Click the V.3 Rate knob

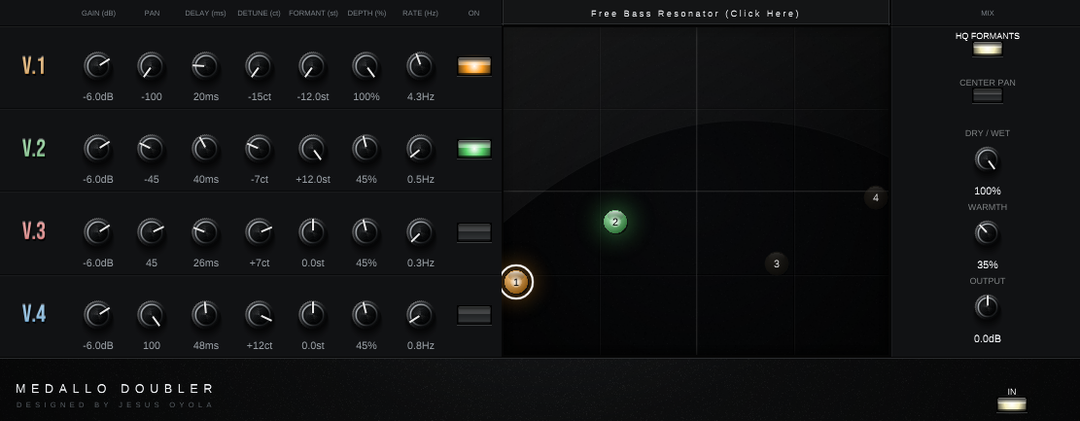419,232
